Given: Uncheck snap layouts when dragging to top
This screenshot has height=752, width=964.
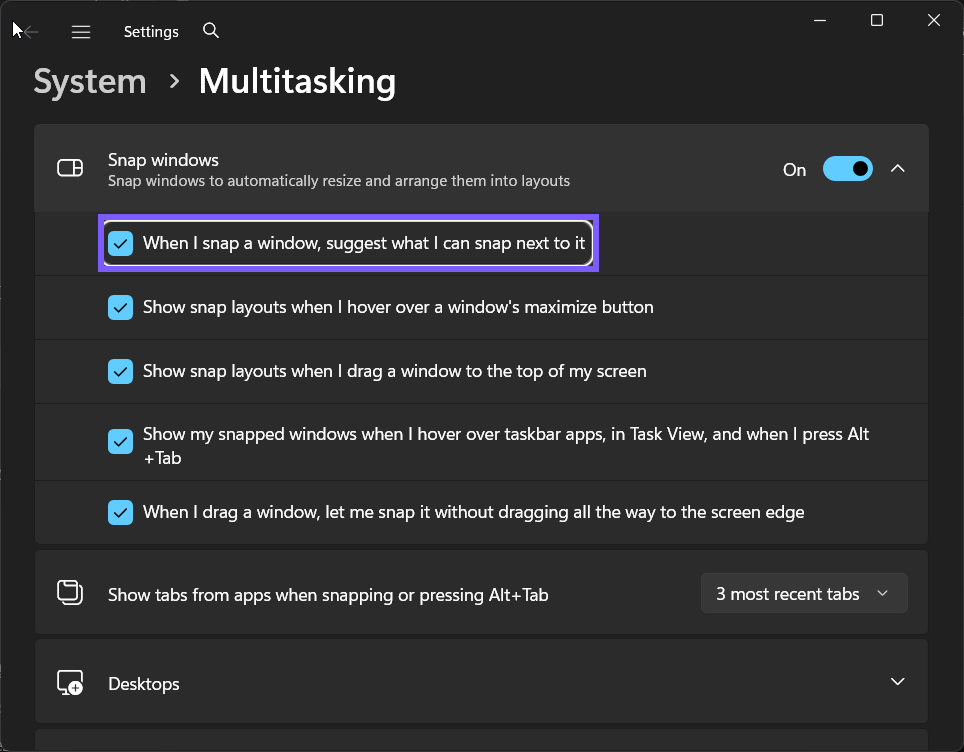Looking at the screenshot, I should tap(120, 371).
